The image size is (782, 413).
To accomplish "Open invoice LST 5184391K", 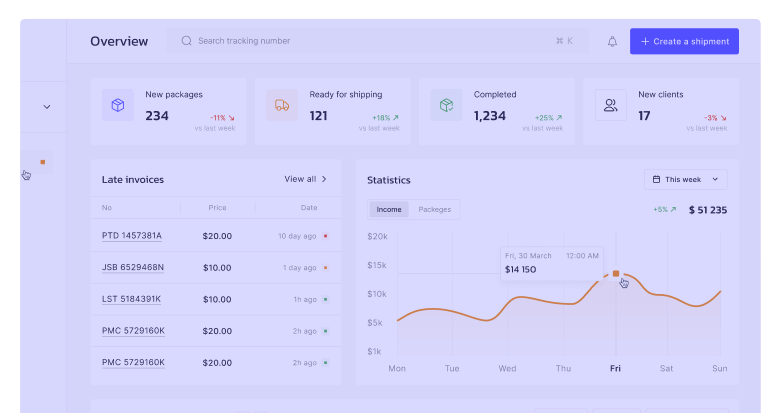I will [131, 299].
